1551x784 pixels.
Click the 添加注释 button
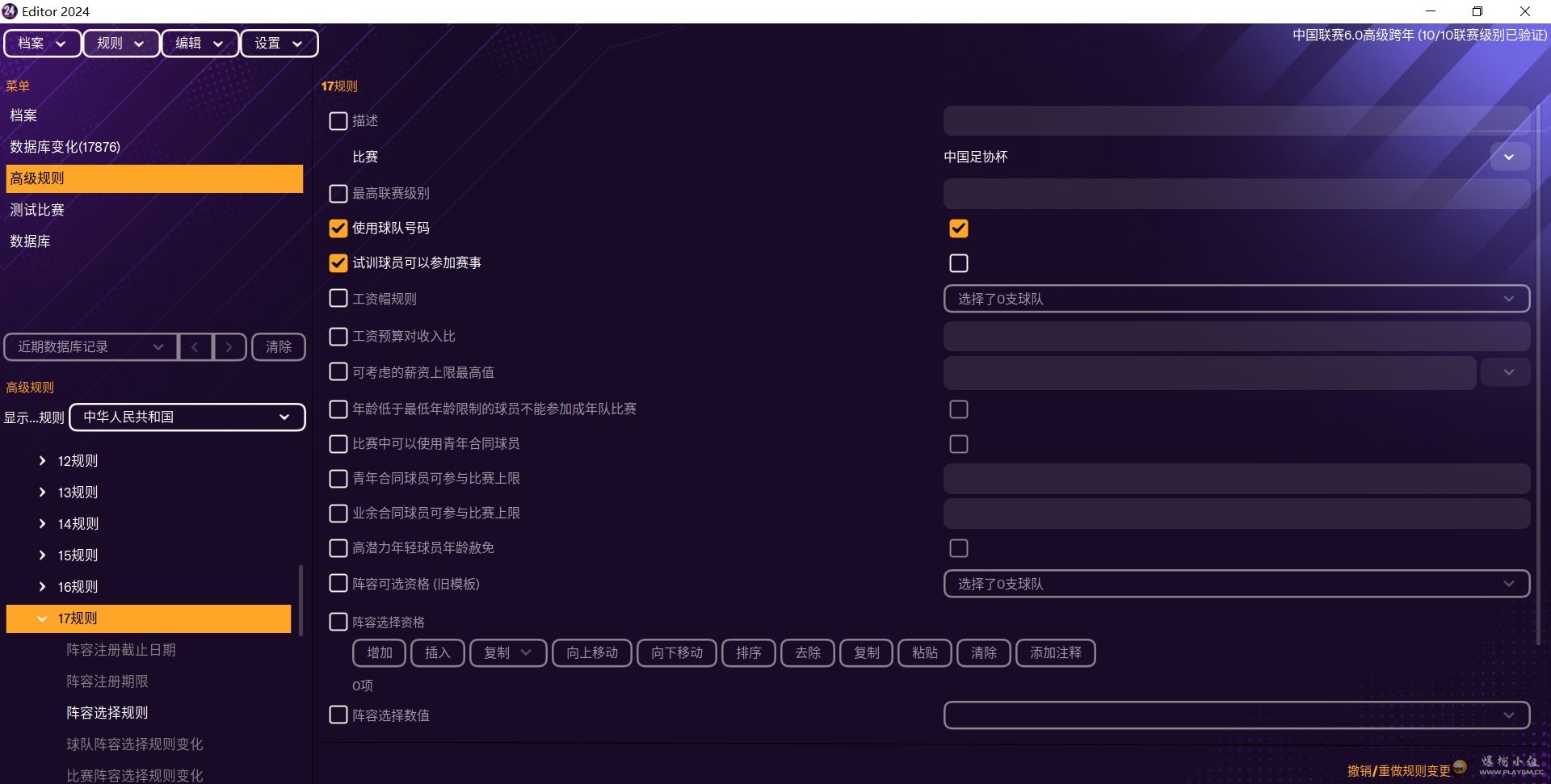click(x=1054, y=652)
